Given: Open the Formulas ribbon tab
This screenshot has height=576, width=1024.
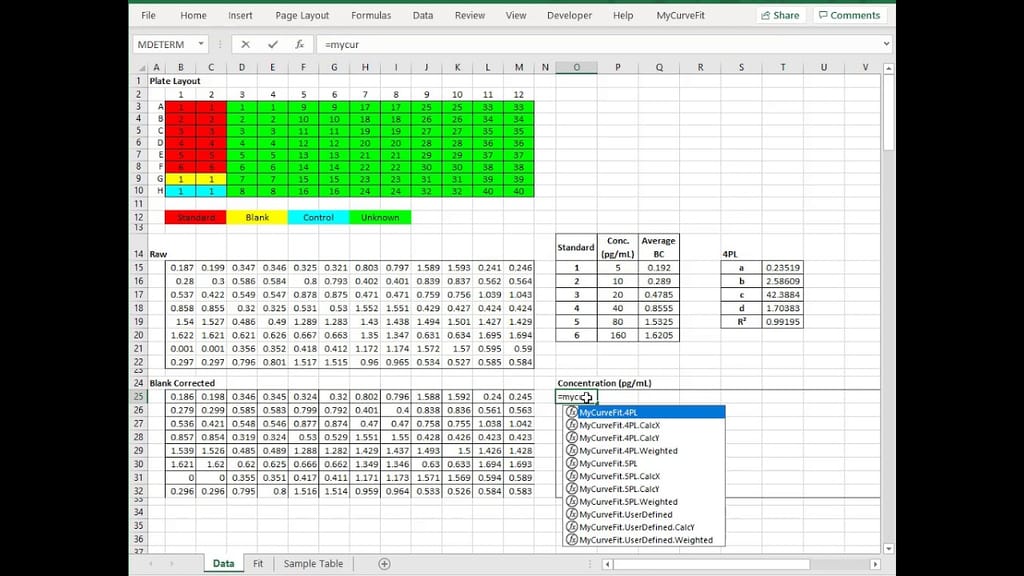Looking at the screenshot, I should click(x=371, y=15).
